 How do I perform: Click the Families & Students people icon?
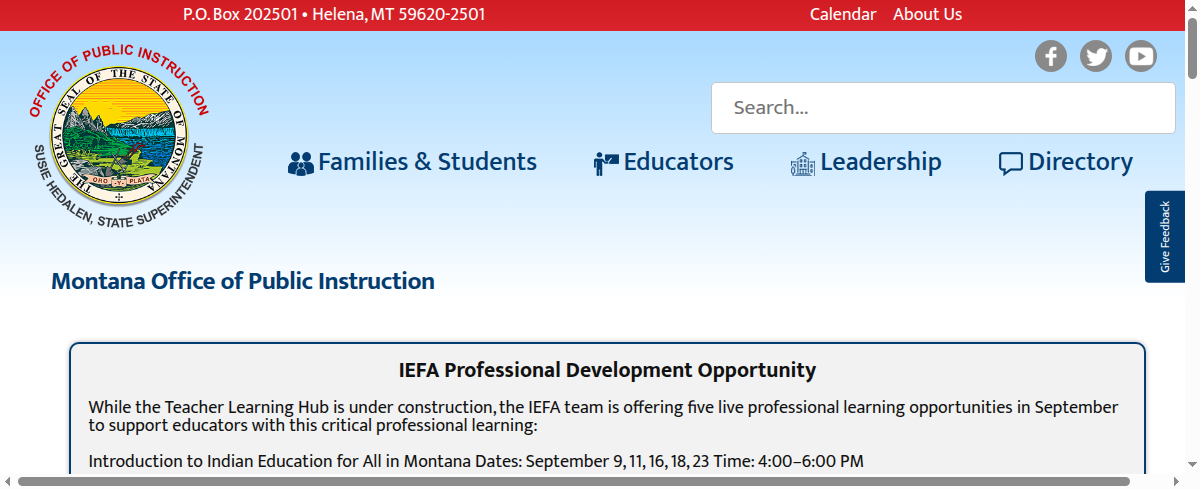tap(300, 163)
